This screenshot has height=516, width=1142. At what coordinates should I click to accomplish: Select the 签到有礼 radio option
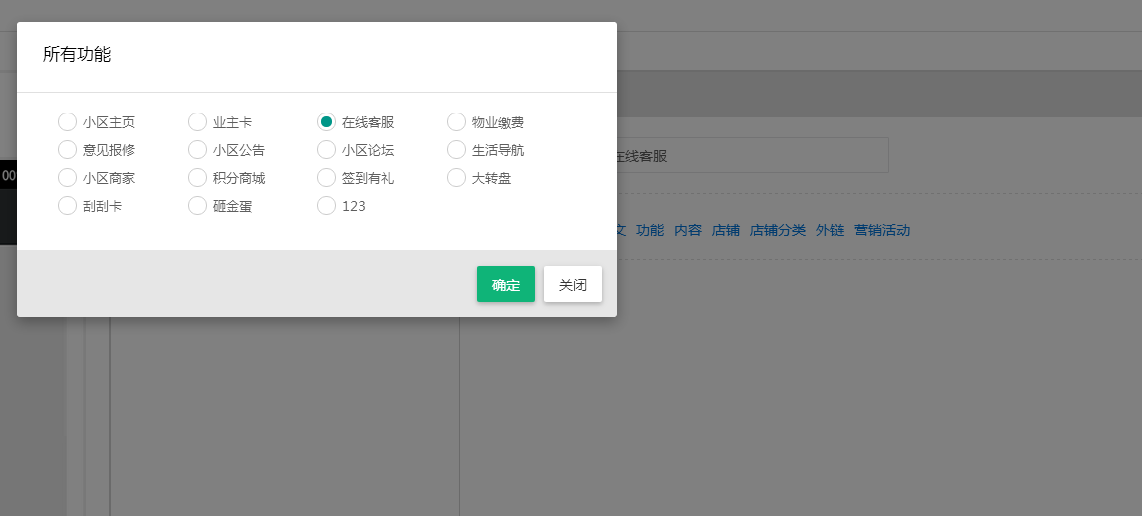point(326,178)
